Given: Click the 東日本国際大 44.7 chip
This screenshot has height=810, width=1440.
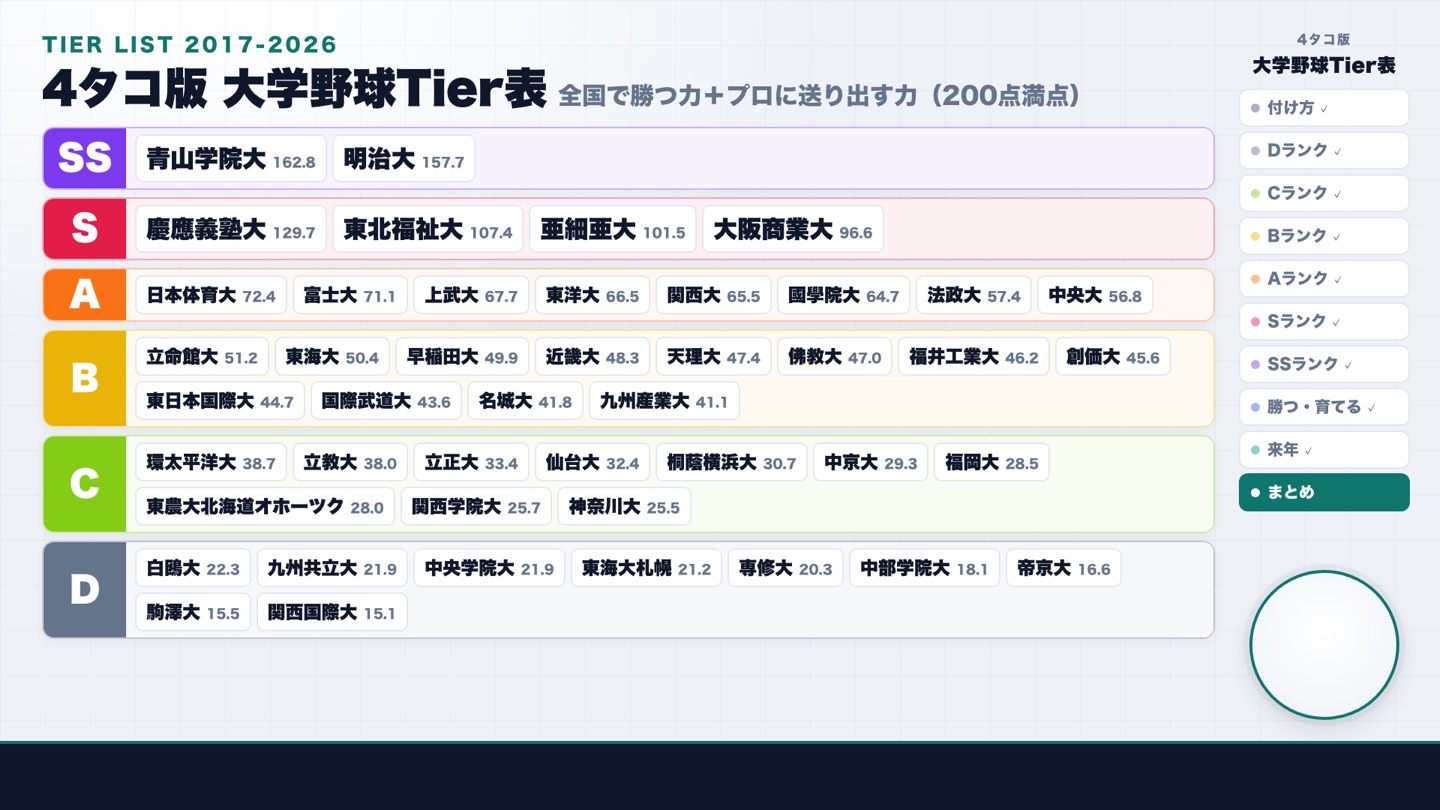Looking at the screenshot, I should [220, 401].
